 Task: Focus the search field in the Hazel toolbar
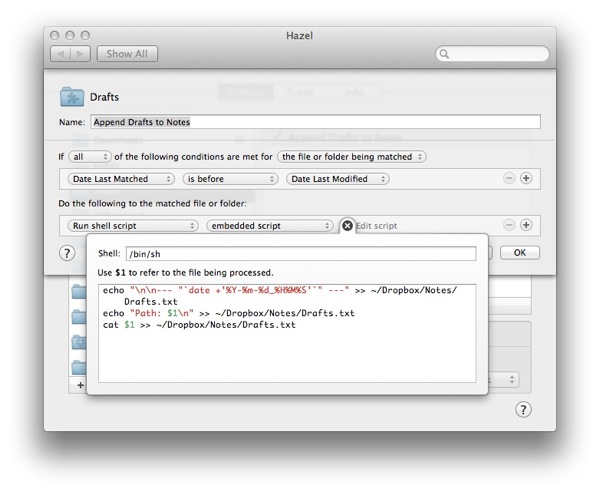tap(492, 54)
